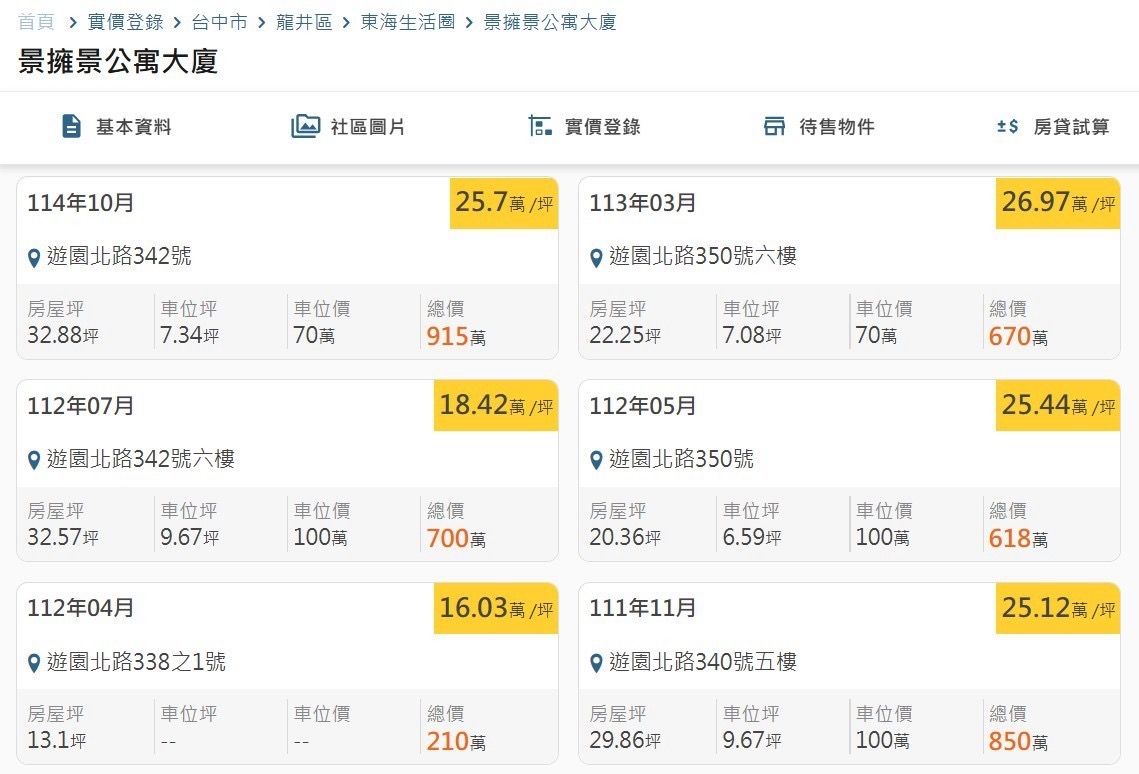Screen dimensions: 1139x774
Task: Switch to the 社區圖片 tab
Action: point(368,127)
